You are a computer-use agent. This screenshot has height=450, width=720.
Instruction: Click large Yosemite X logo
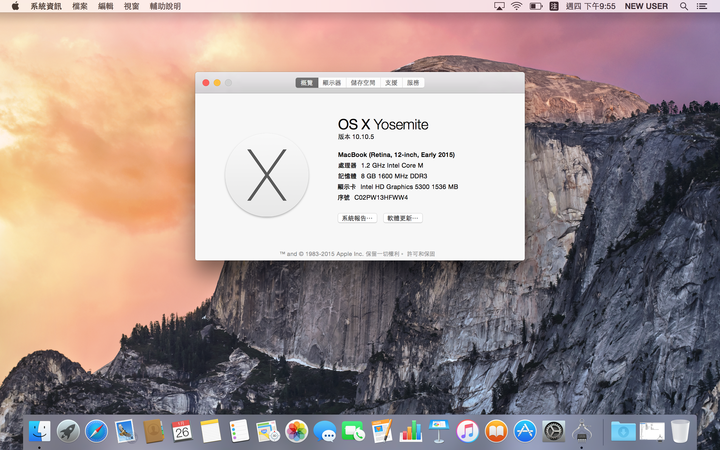267,175
